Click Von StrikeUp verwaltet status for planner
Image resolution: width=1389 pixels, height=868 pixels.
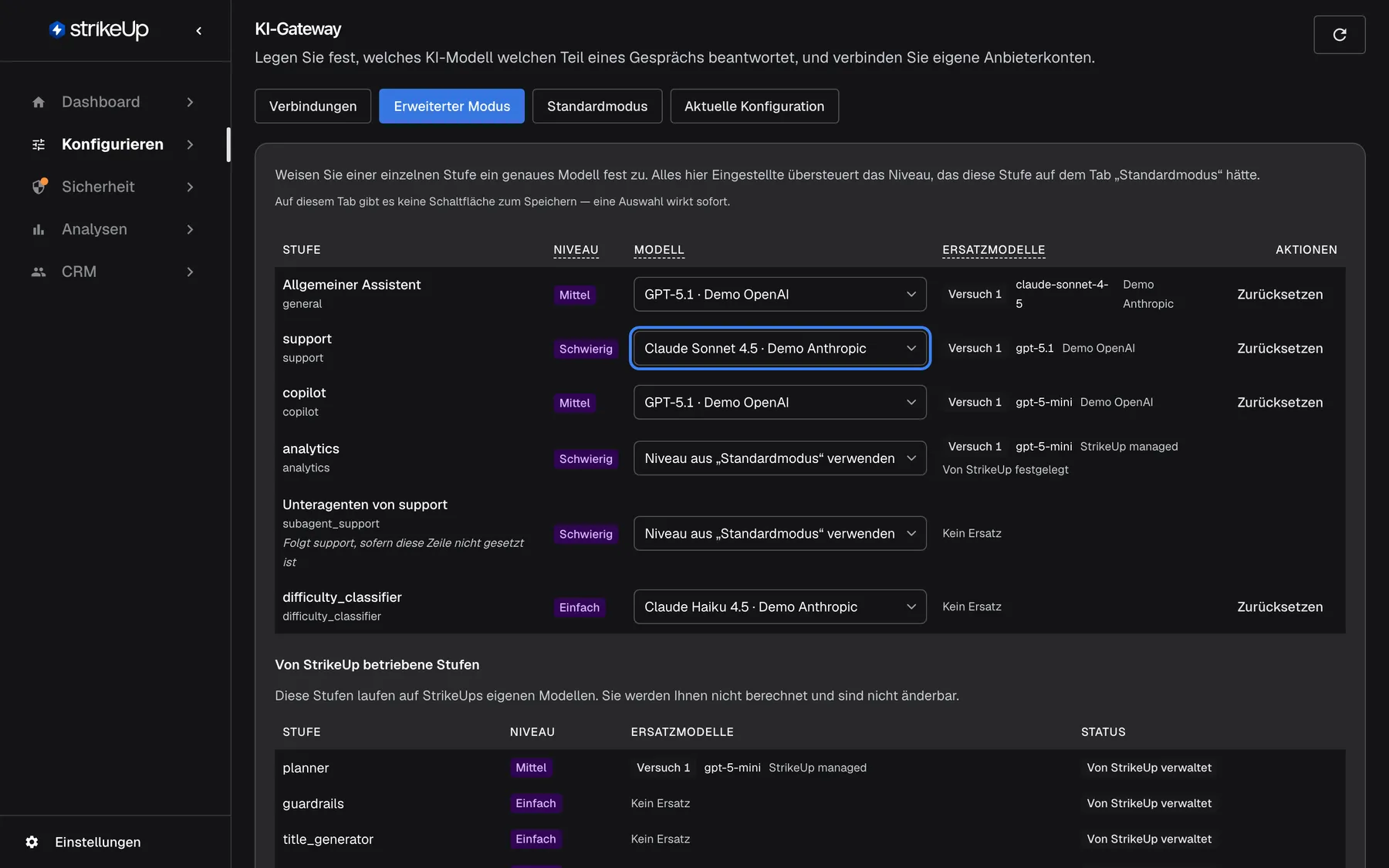pyautogui.click(x=1149, y=768)
